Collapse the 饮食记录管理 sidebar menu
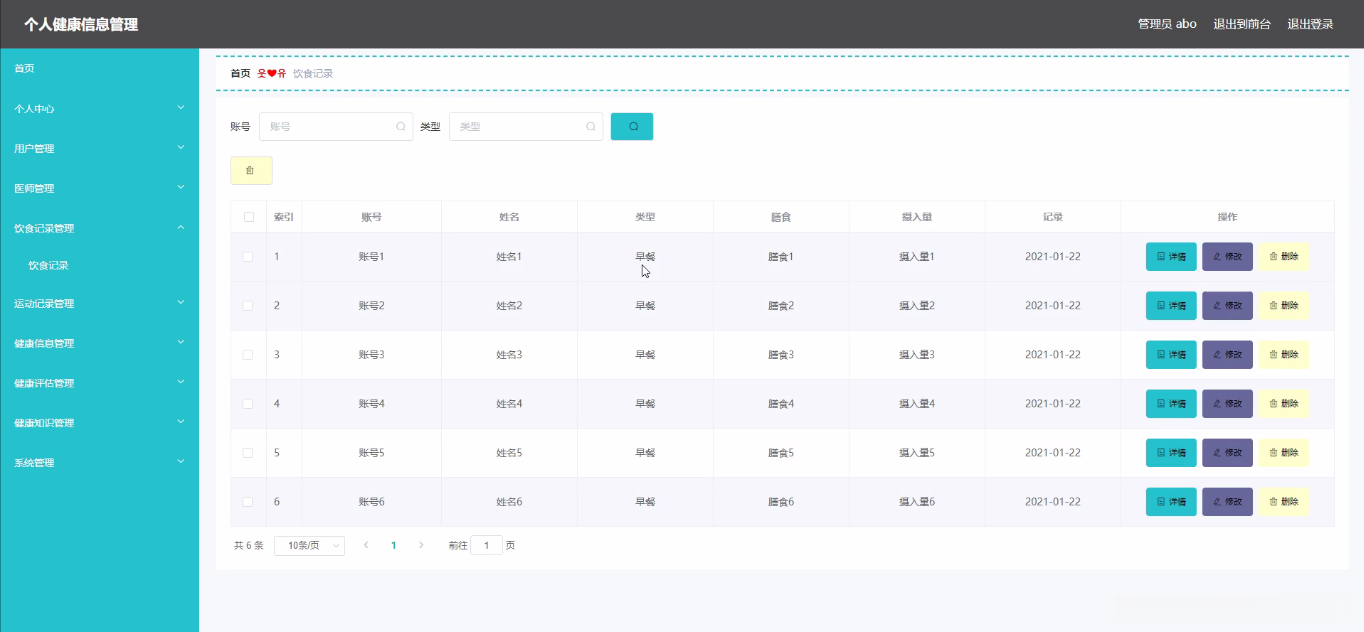This screenshot has height=632, width=1364. pyautogui.click(x=99, y=228)
